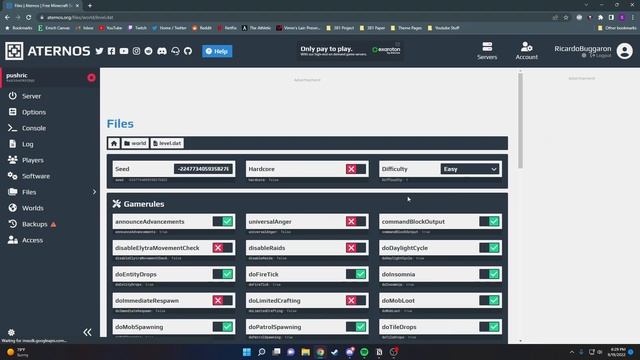
Task: Toggle doTileDrops gamerule
Action: (489, 327)
